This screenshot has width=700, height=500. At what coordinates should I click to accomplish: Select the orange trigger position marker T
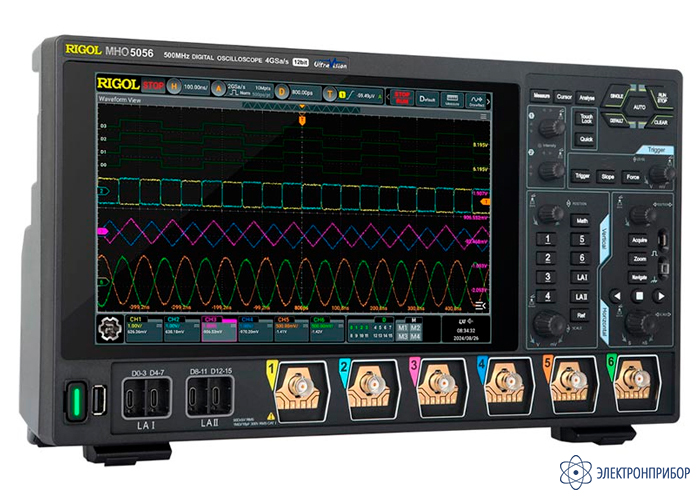tap(302, 120)
